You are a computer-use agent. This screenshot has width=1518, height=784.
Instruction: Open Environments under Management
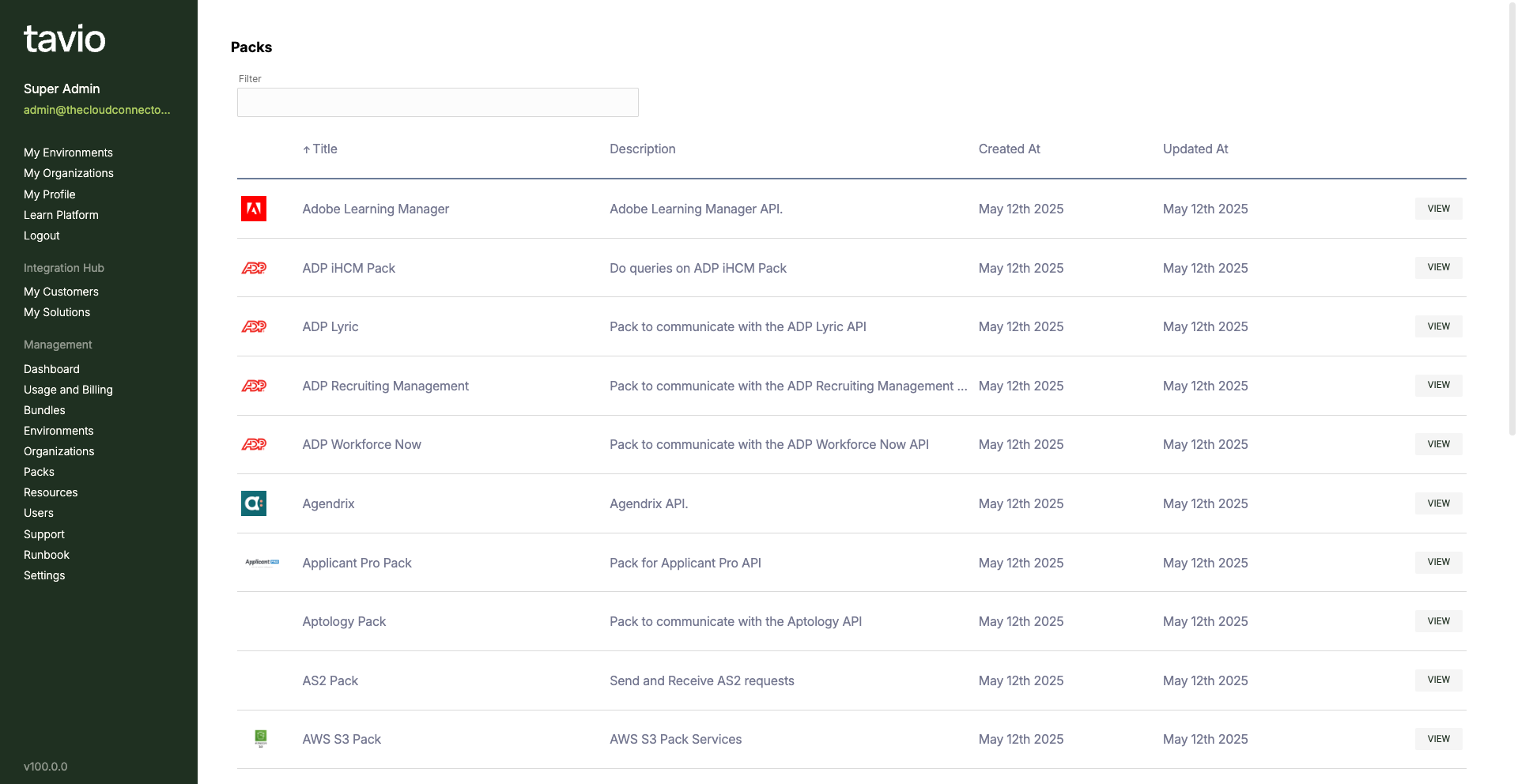(x=59, y=431)
